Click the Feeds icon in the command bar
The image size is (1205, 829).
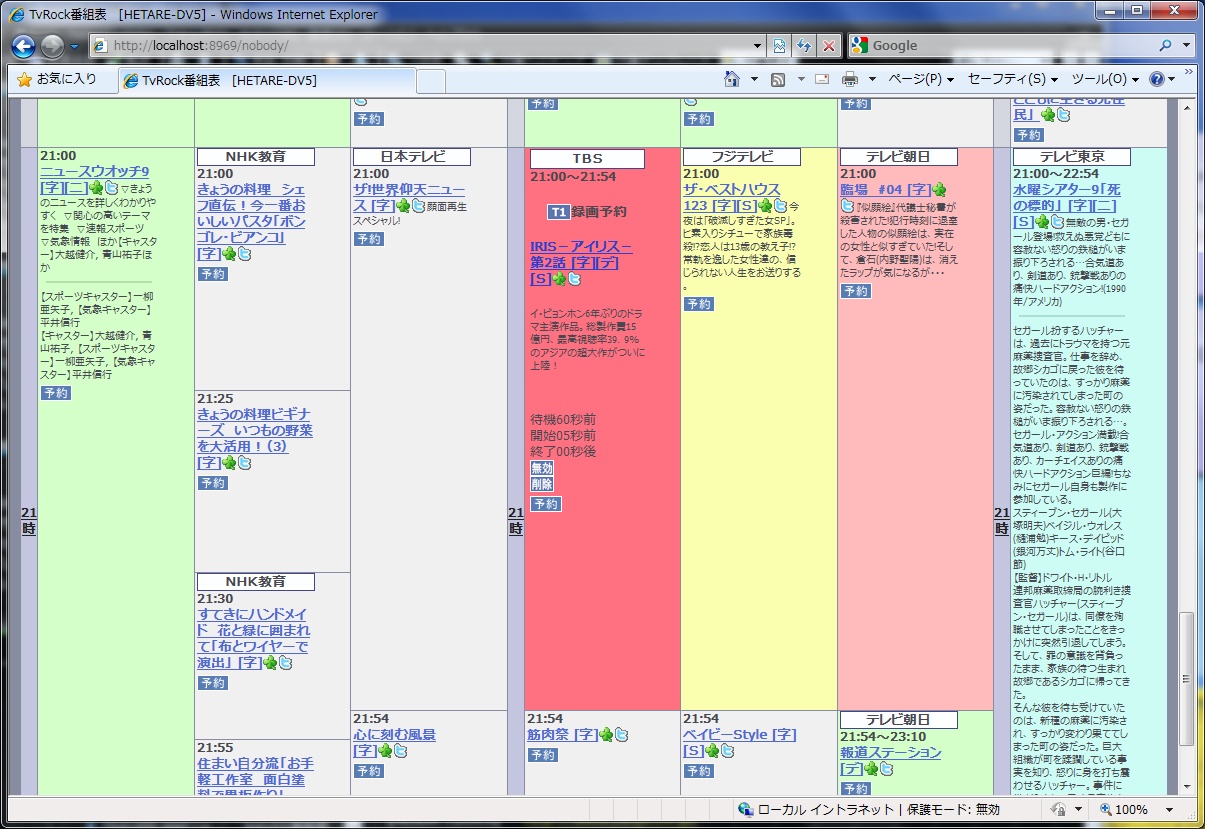coord(778,79)
